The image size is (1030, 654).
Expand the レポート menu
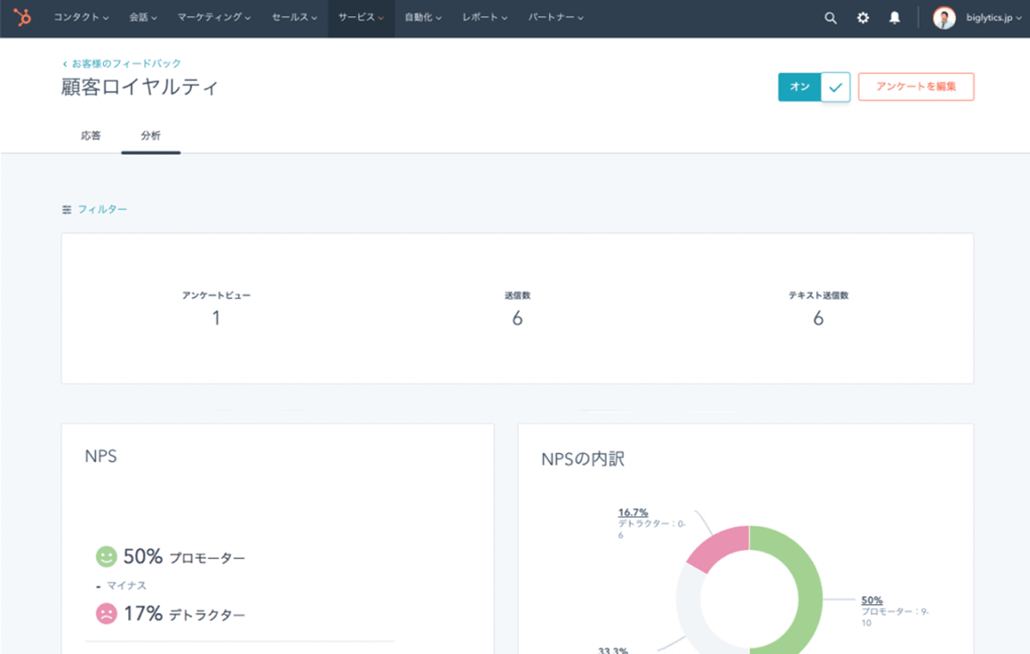click(484, 18)
